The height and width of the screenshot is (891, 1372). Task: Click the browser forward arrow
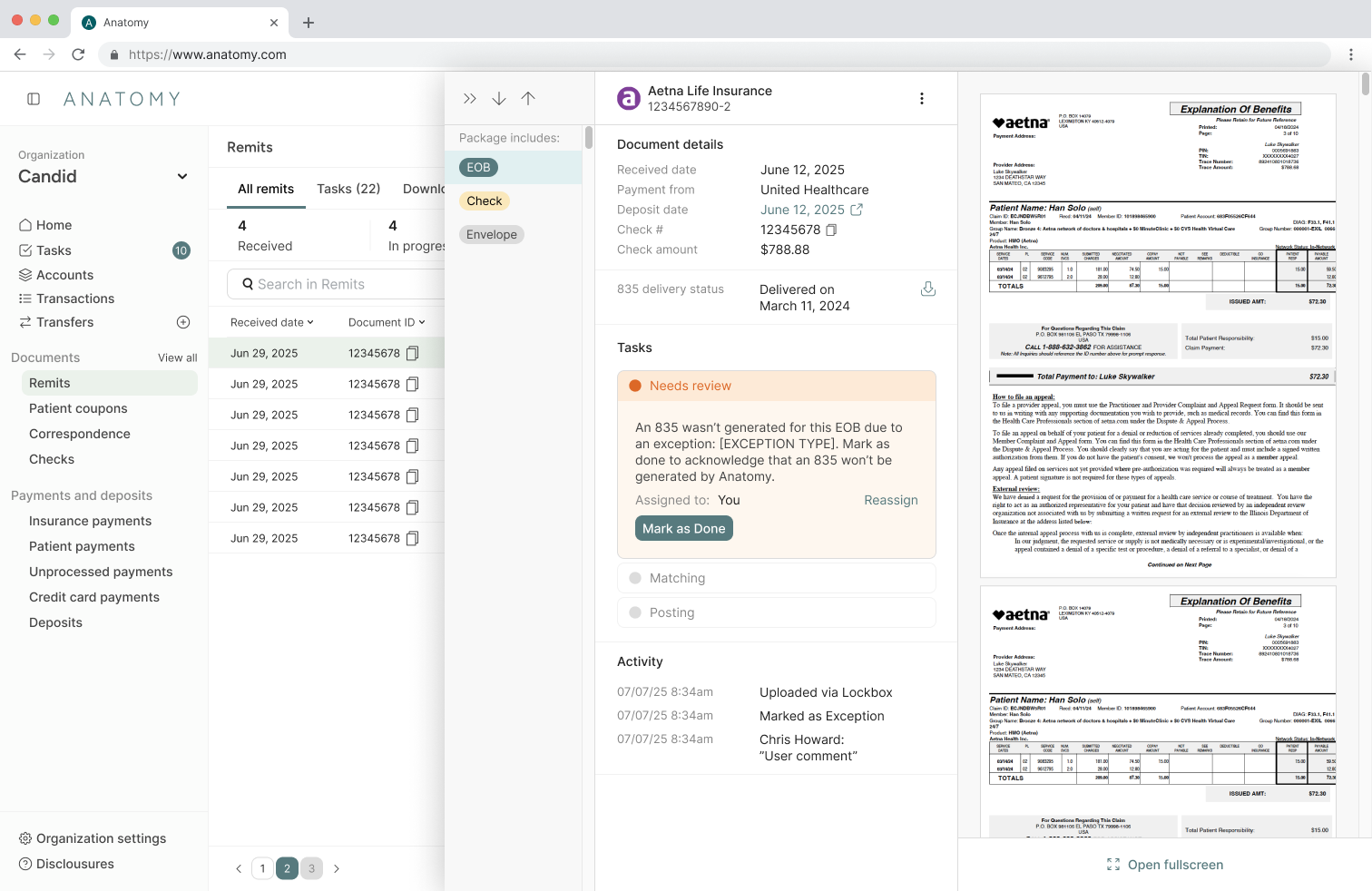(49, 54)
